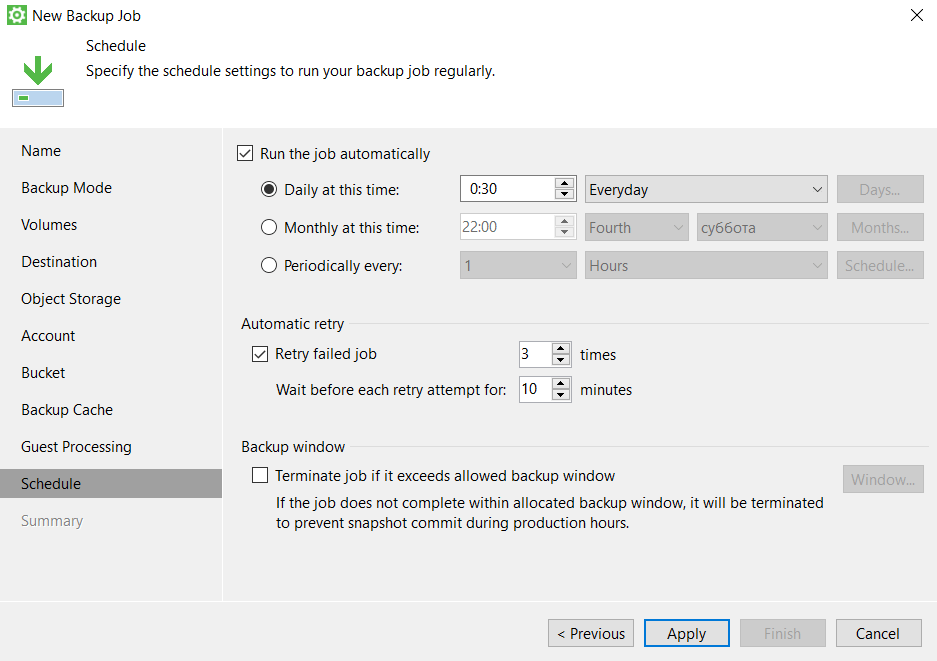Screen dimensions: 937x661
Task: Decrease retry wait minutes with down arrow
Action: (560, 396)
